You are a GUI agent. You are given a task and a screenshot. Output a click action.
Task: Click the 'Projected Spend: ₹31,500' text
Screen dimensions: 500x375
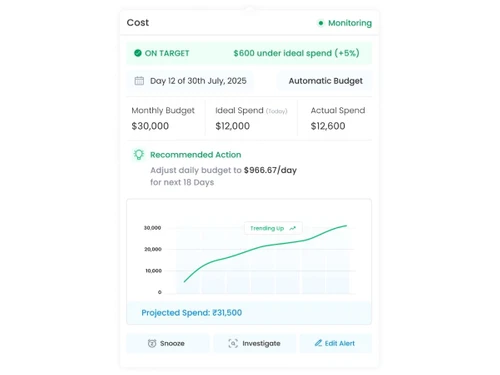[192, 313]
